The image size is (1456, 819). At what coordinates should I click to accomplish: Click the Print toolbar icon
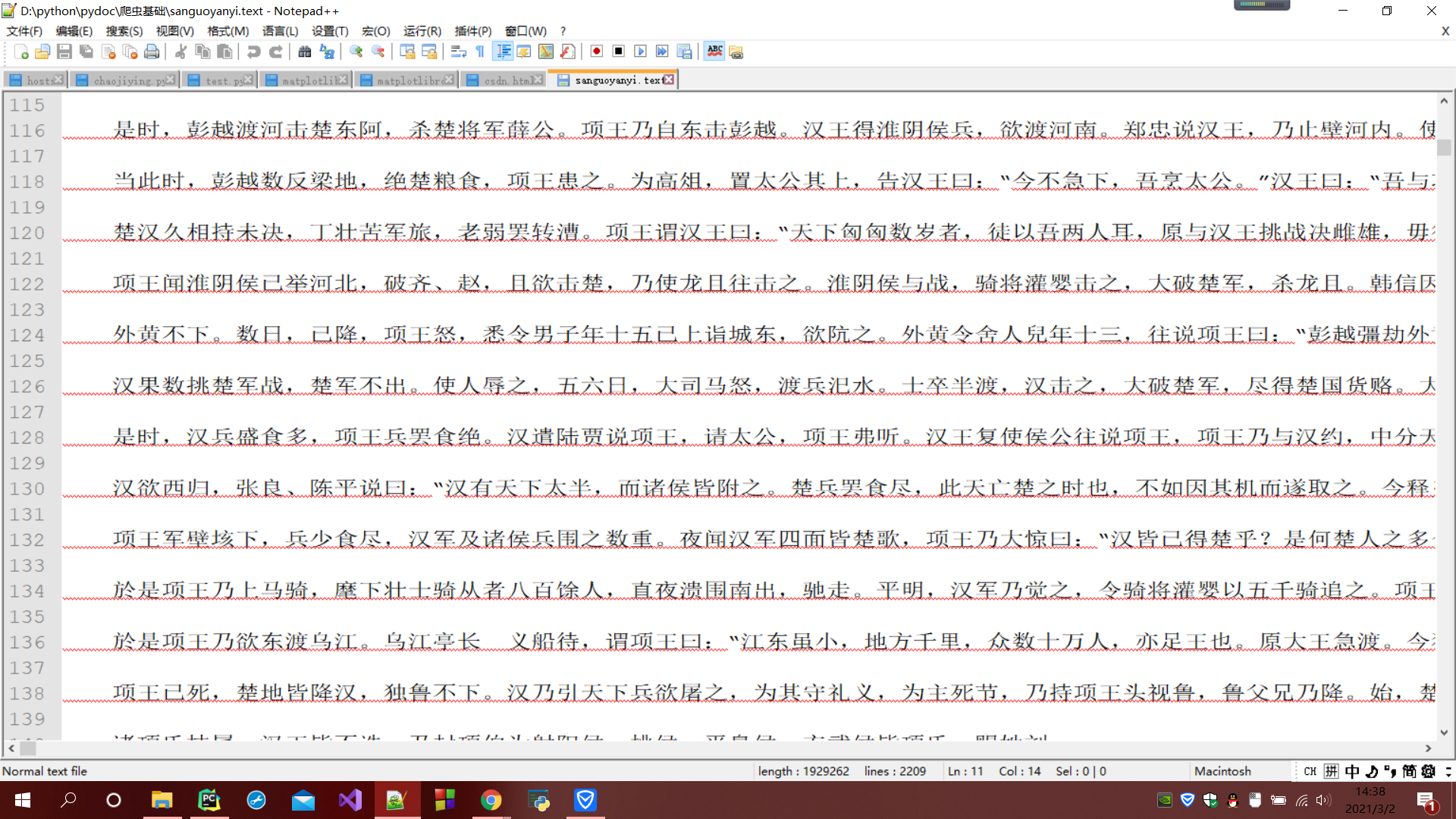[x=152, y=52]
